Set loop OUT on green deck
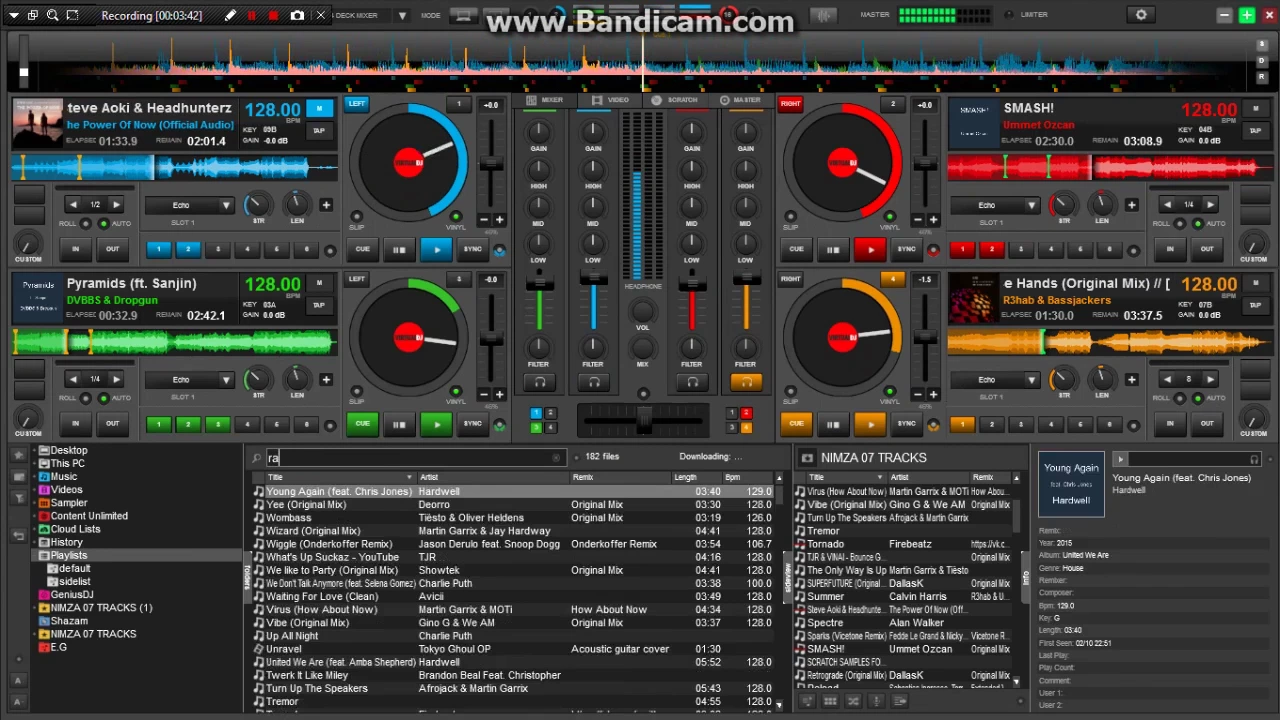The width and height of the screenshot is (1280, 720). (113, 424)
